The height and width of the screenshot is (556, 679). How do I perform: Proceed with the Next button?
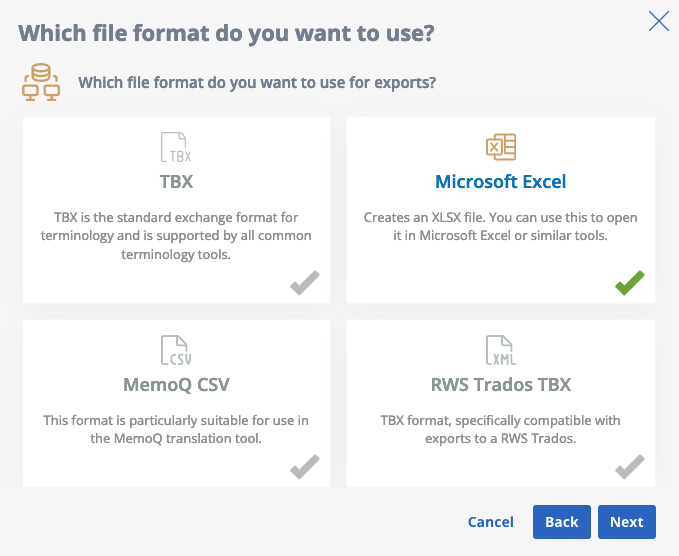click(627, 522)
